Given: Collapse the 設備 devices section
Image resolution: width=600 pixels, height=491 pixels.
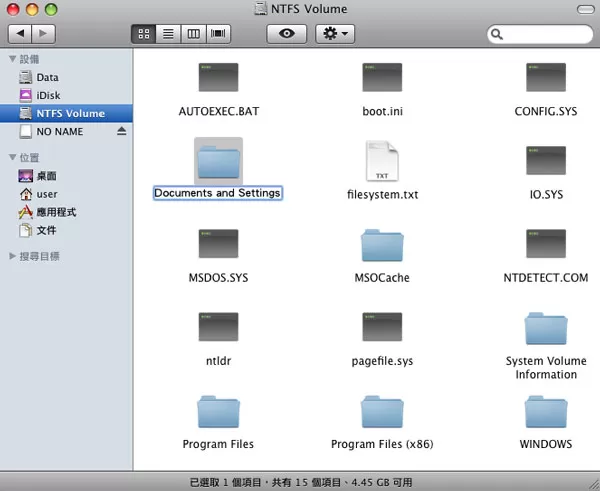Looking at the screenshot, I should [x=13, y=59].
